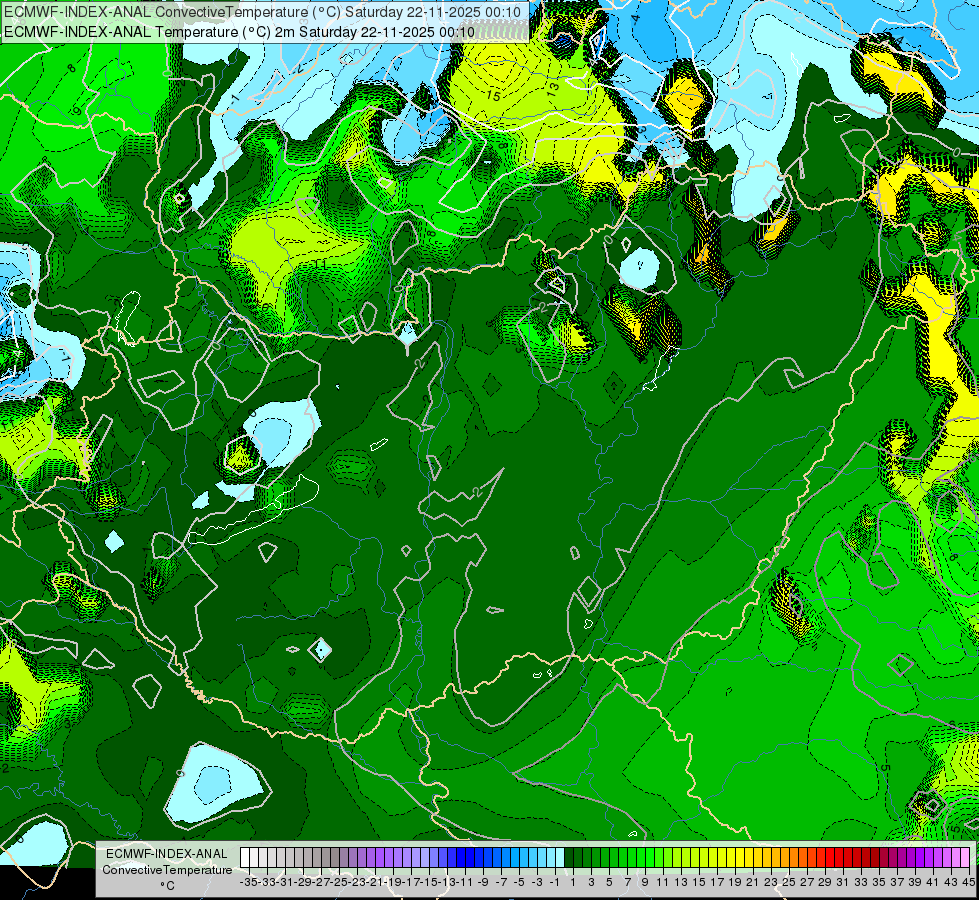Click the °C unit label in legend
The width and height of the screenshot is (979, 900).
point(167,886)
